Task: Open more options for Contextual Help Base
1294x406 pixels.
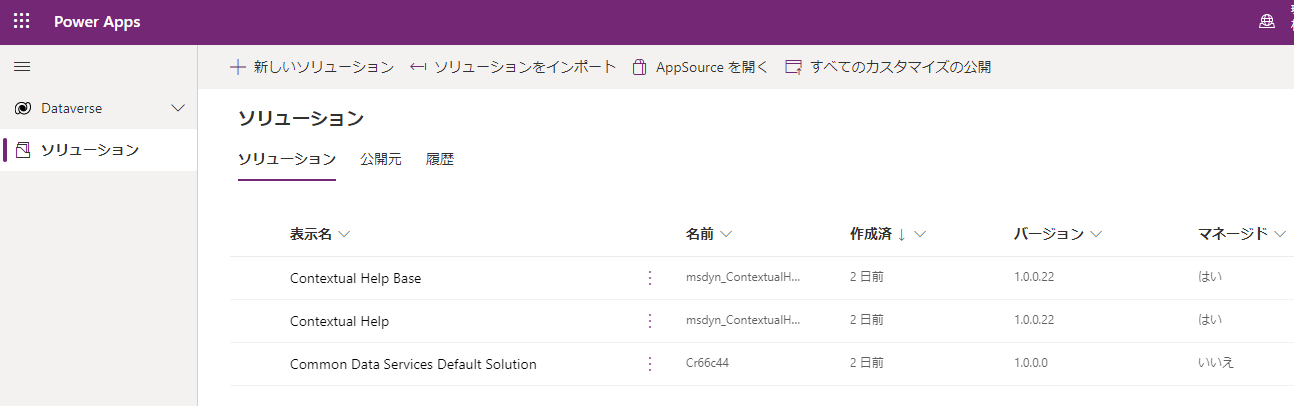Action: [649, 279]
